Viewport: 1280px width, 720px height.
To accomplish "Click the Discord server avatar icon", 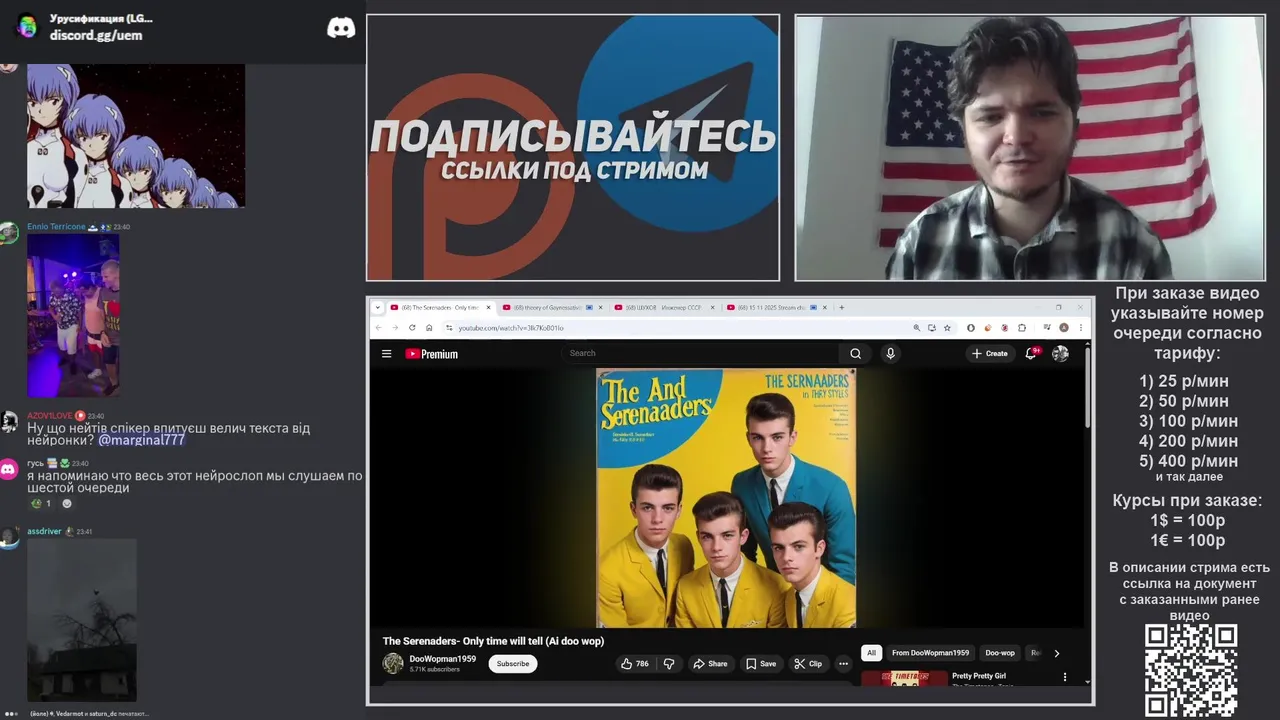I will click(x=27, y=27).
